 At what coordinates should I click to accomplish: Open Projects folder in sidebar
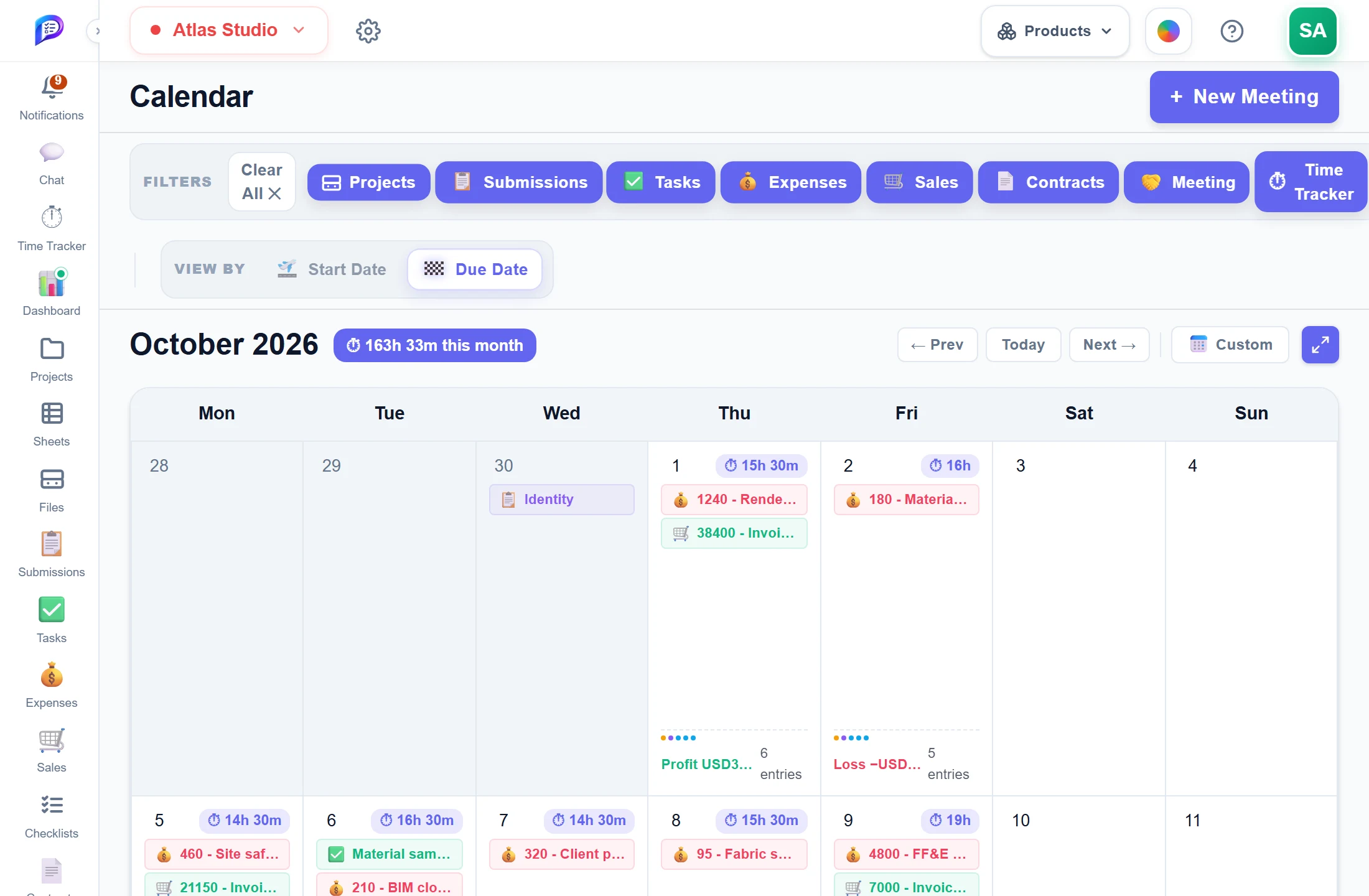coord(52,360)
